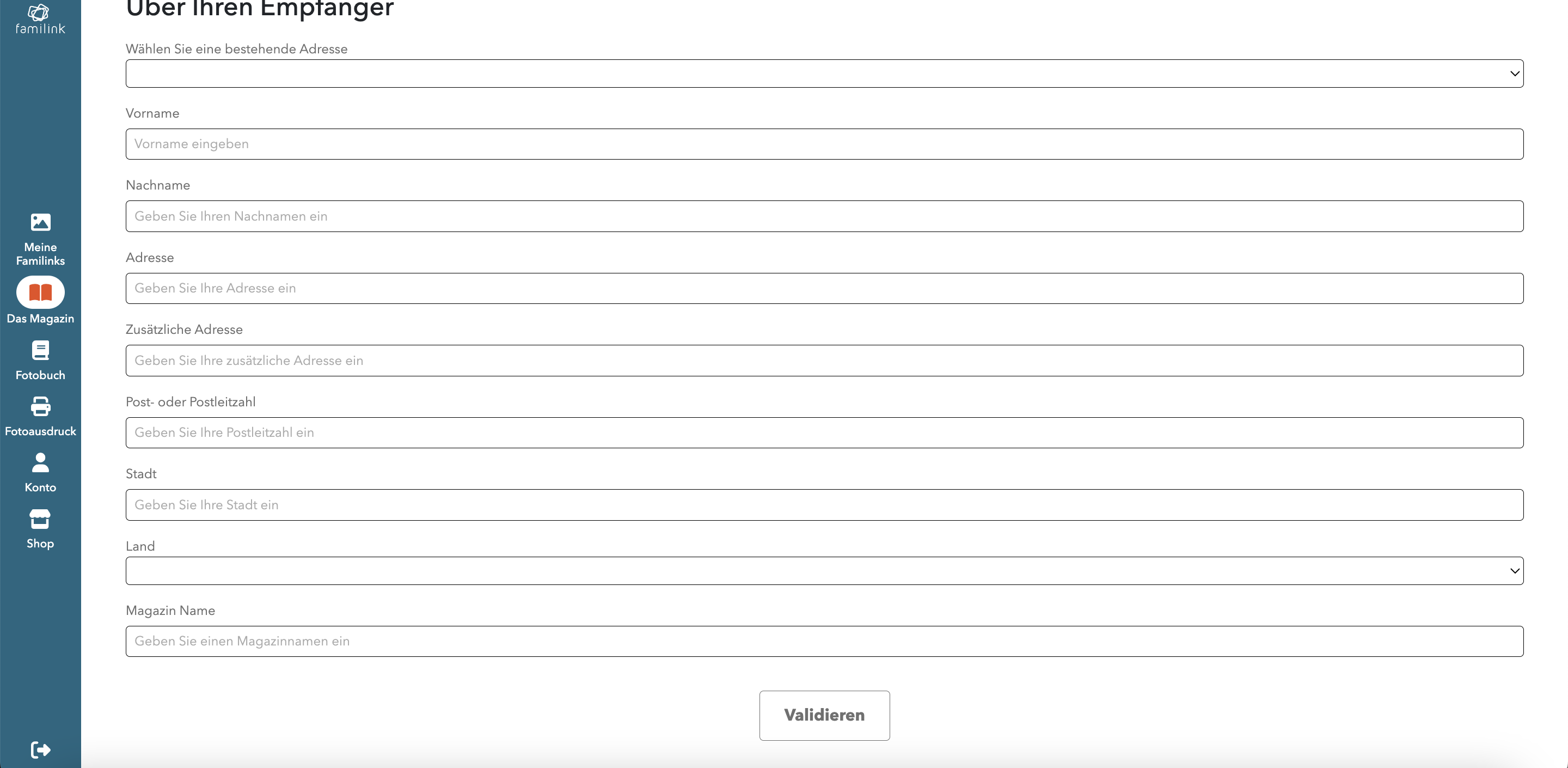Click the Validieren button
This screenshot has height=768, width=1568.
point(824,715)
